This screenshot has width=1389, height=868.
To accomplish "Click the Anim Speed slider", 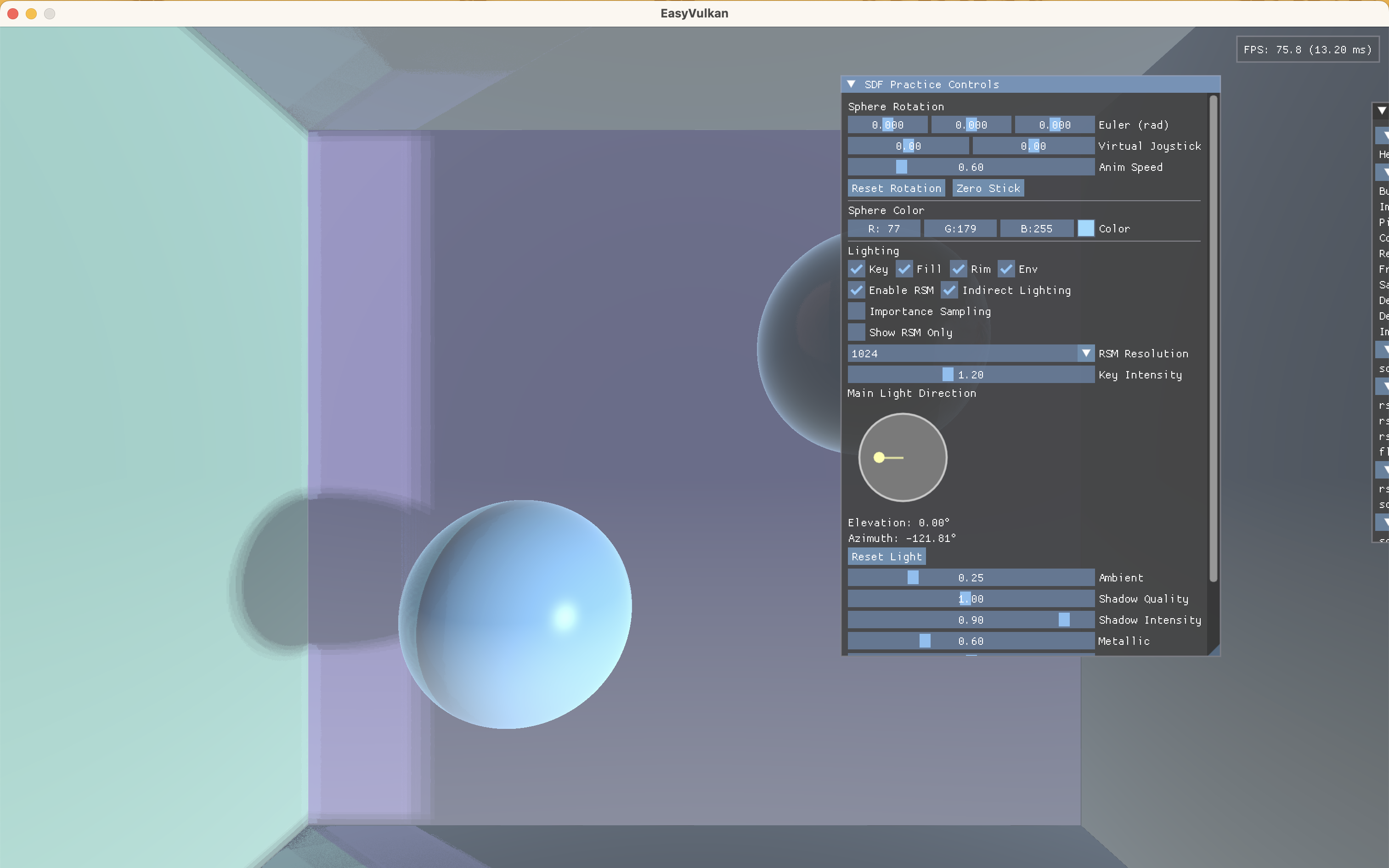I will click(x=971, y=167).
